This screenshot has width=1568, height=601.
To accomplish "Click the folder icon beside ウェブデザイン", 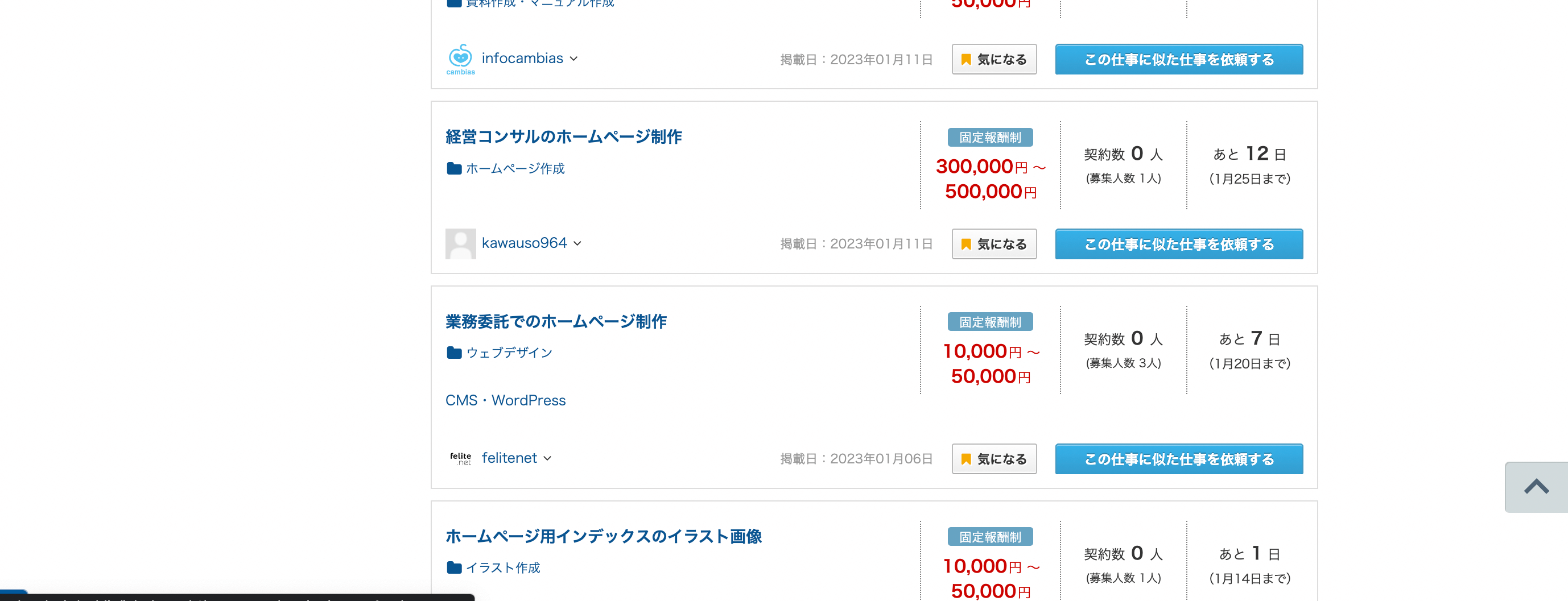I will tap(454, 353).
